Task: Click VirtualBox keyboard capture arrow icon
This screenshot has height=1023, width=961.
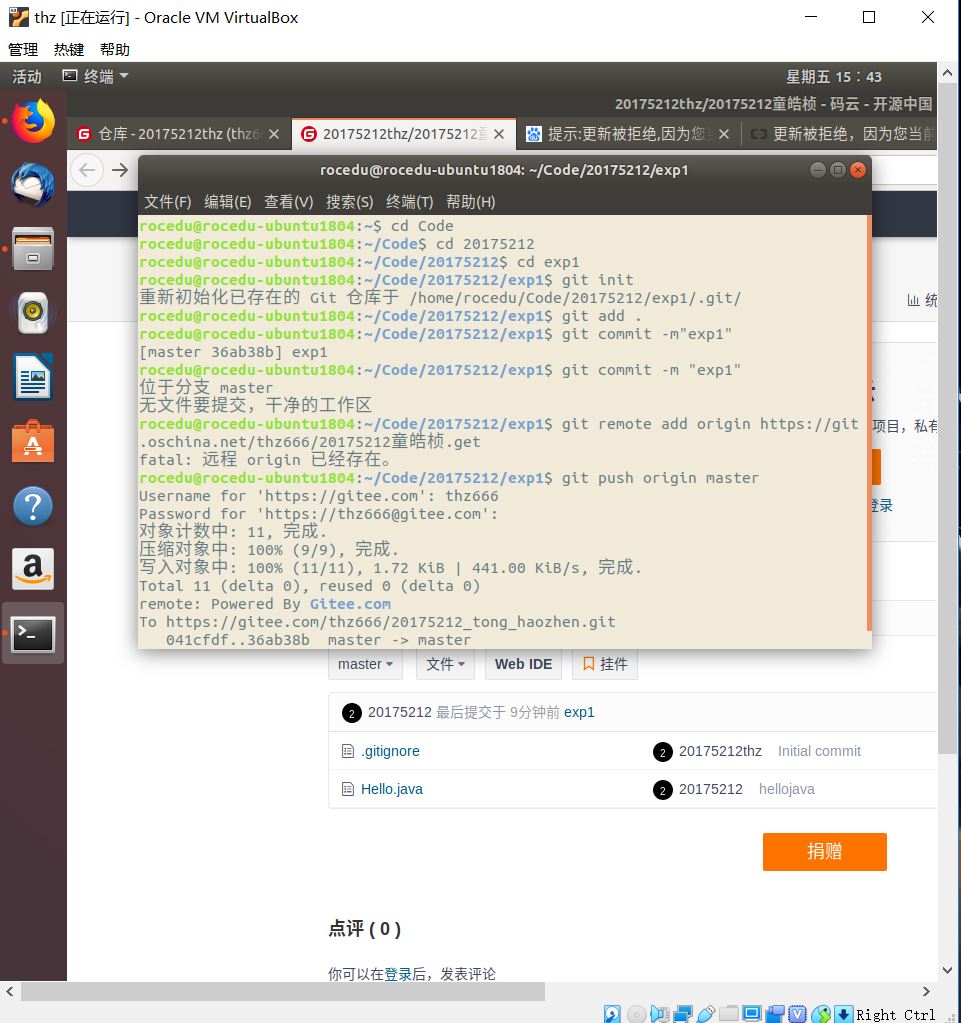Action: [x=844, y=1013]
